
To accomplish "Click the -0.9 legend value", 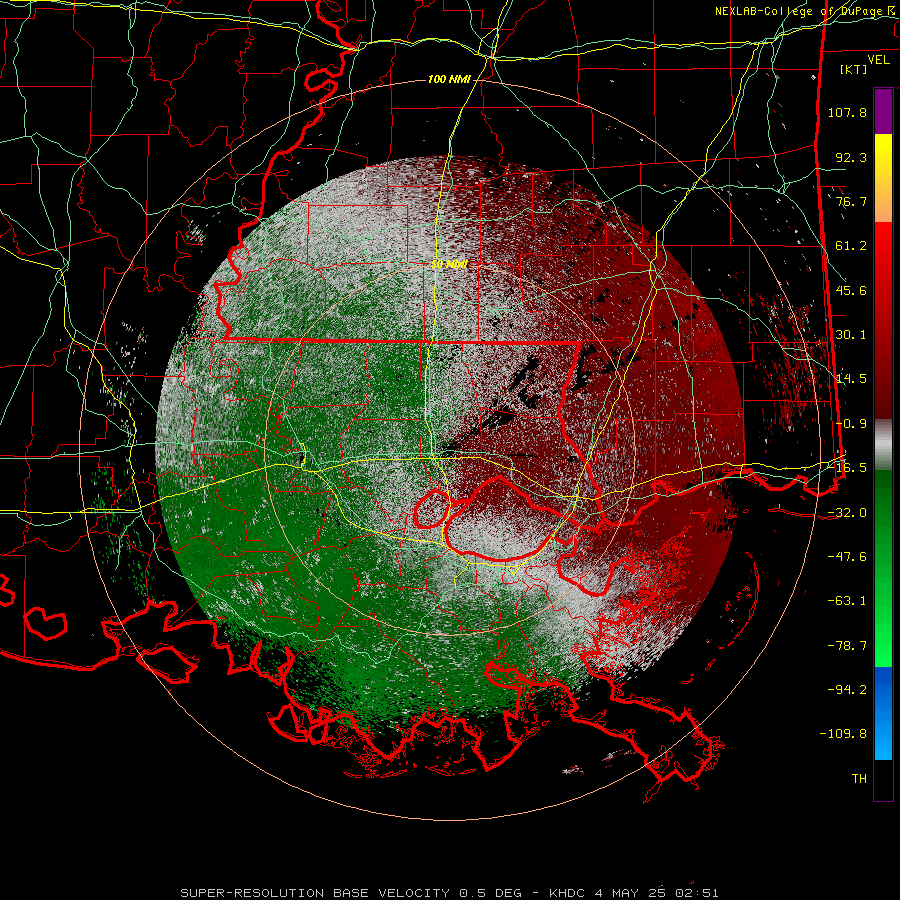I will click(x=851, y=424).
